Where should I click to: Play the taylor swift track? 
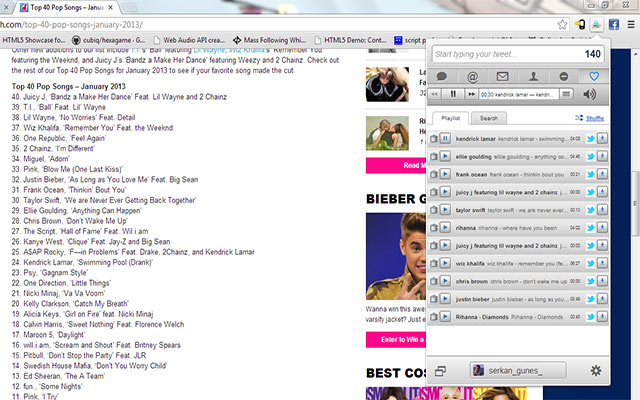(445, 210)
